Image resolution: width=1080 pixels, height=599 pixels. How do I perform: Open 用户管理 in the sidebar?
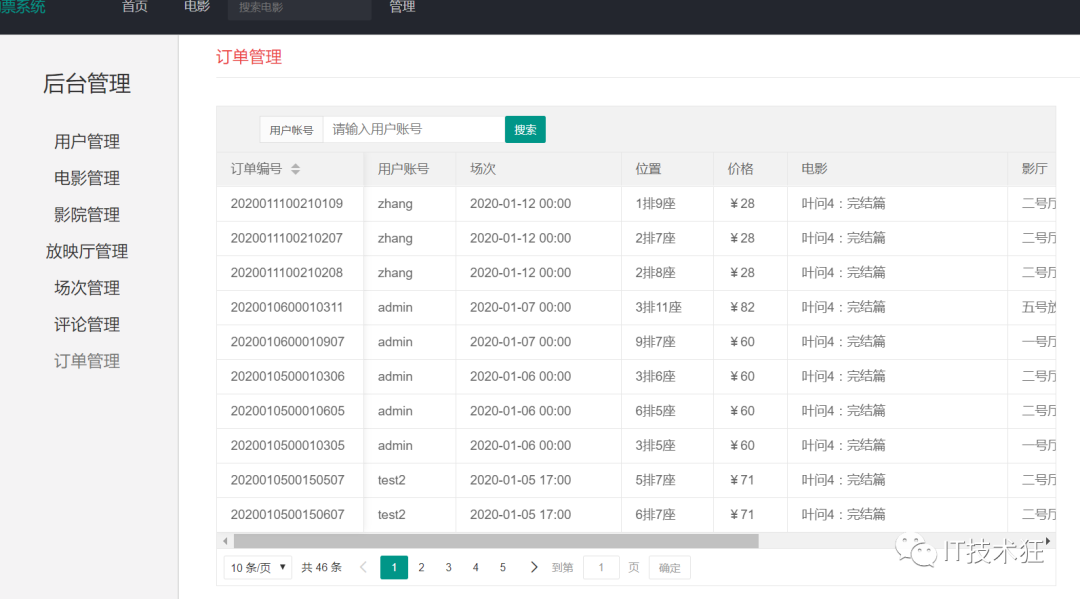pos(87,142)
